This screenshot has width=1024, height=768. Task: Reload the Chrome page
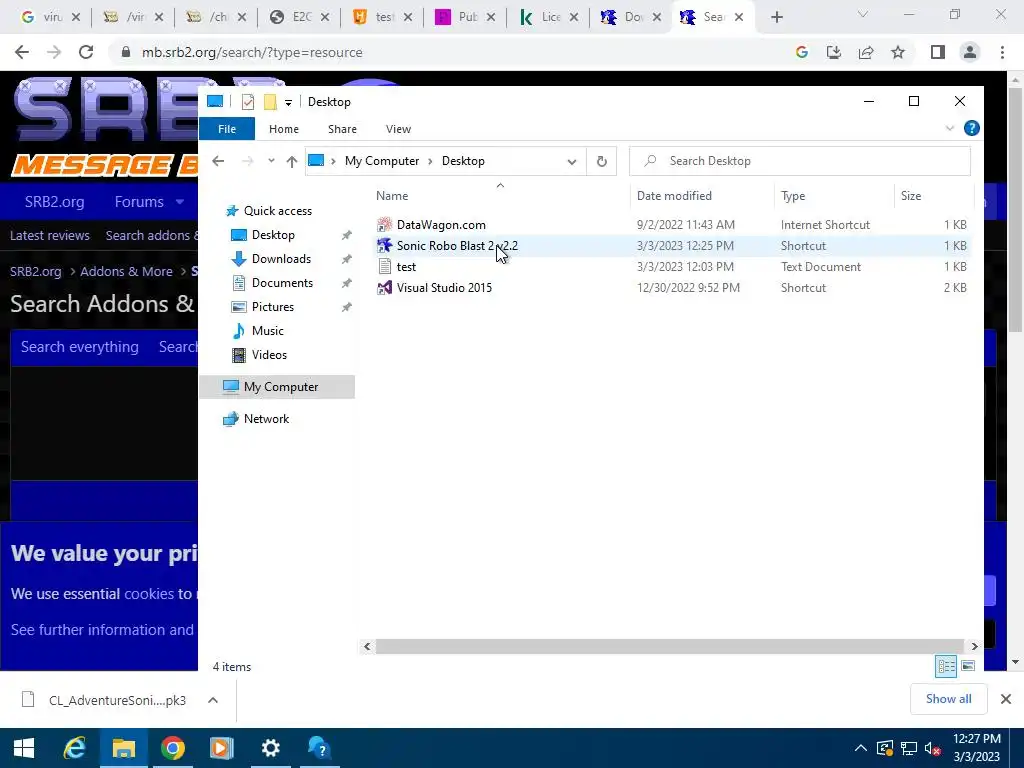coord(86,52)
